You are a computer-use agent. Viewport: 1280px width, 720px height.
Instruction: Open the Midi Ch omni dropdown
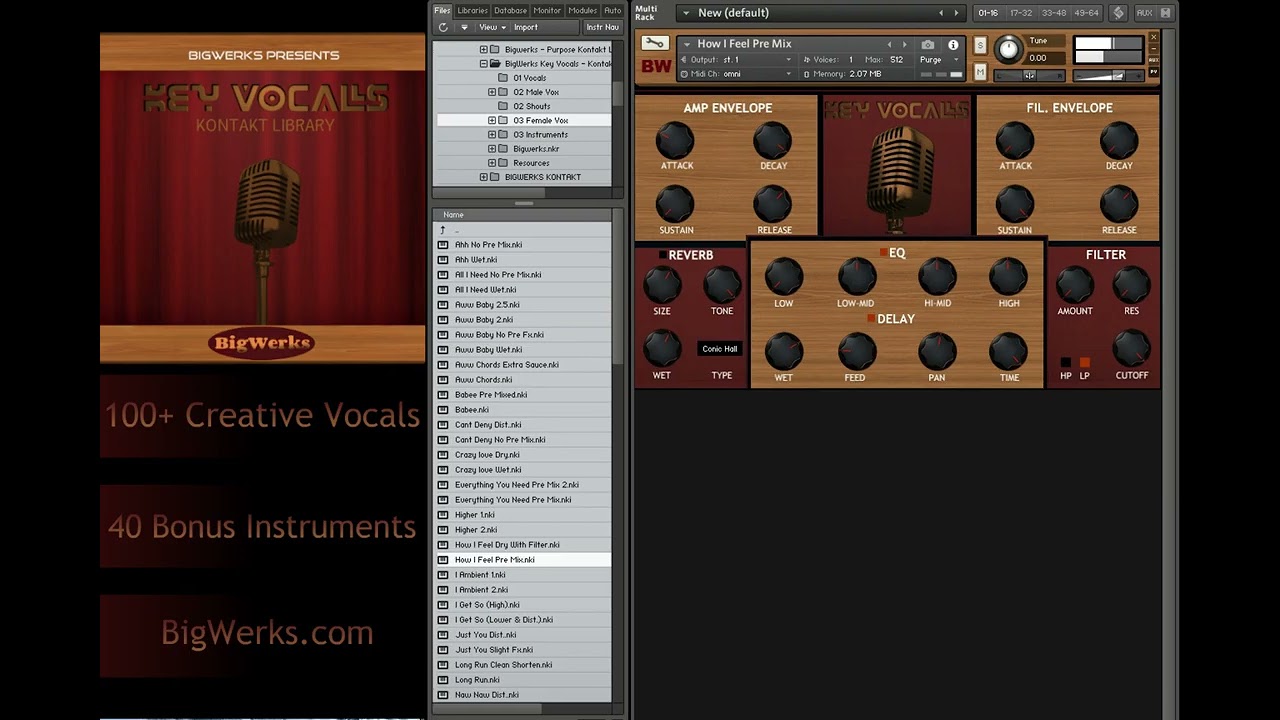click(735, 74)
